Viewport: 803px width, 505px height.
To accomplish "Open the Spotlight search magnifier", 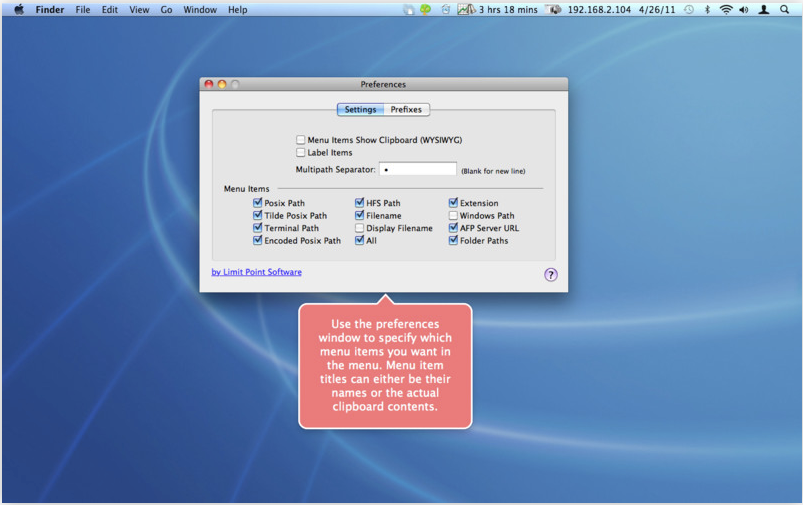I will (x=785, y=10).
